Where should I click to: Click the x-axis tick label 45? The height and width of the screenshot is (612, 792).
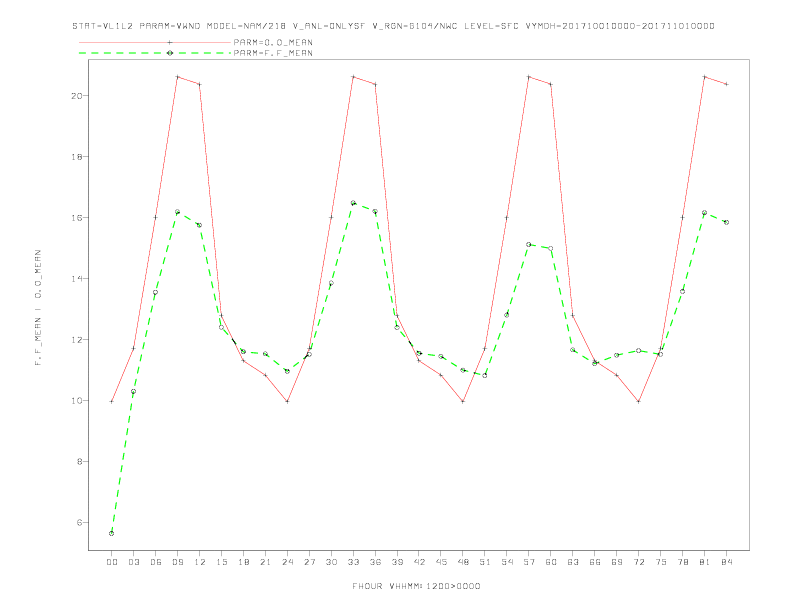pyautogui.click(x=441, y=562)
